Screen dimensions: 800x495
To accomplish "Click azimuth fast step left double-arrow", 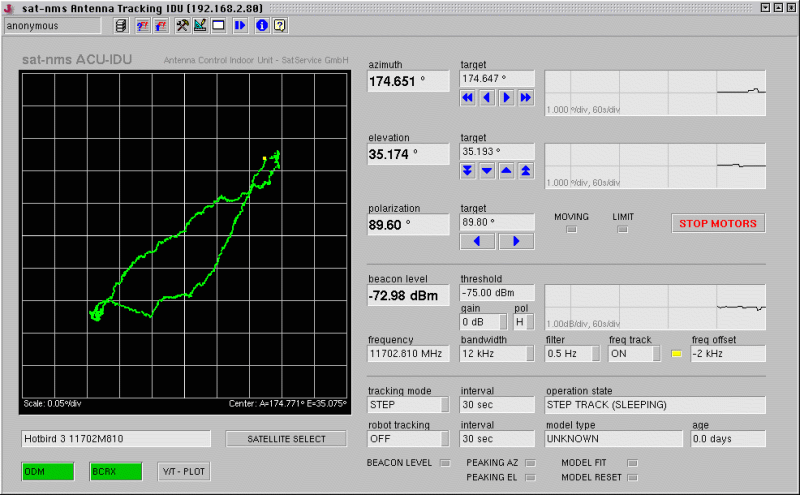I will point(468,98).
